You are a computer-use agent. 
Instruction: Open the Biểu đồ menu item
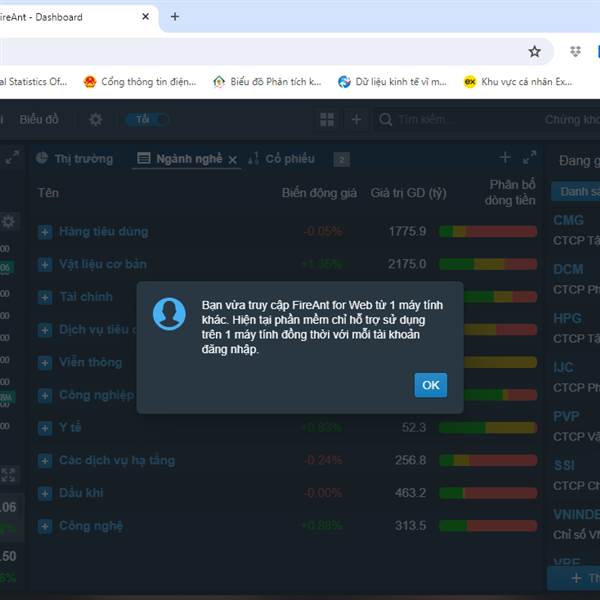point(39,119)
